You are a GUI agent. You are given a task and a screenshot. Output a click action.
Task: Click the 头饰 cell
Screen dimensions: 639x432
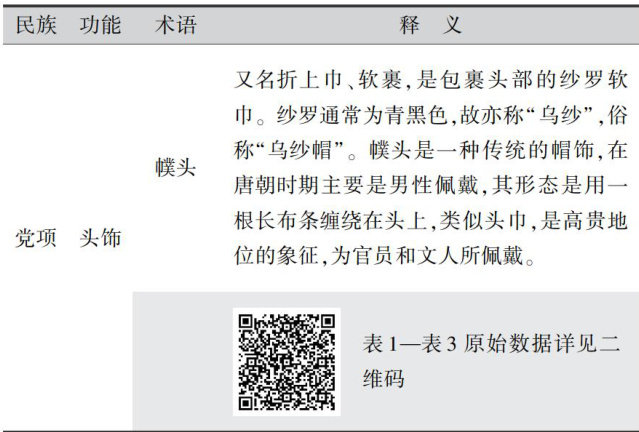(x=101, y=238)
